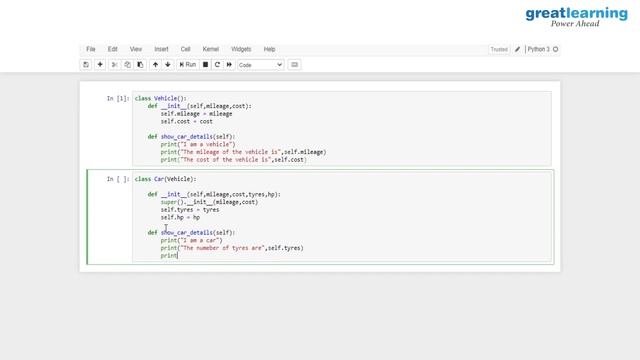Open the Edit menu
Image resolution: width=640 pixels, height=360 pixels.
coord(113,49)
